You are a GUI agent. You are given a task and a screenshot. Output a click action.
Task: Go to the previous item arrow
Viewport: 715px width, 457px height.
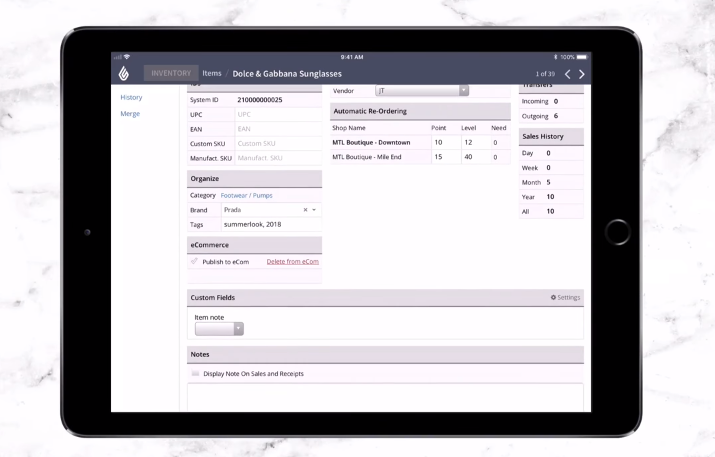(x=567, y=74)
